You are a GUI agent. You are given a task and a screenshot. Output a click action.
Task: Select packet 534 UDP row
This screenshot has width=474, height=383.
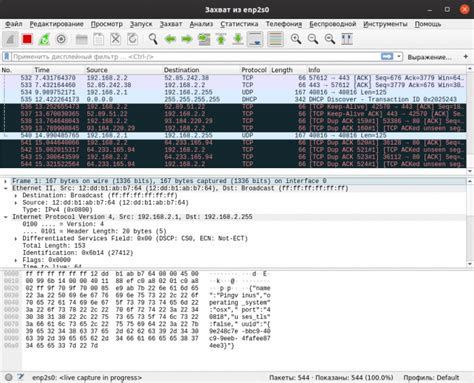233,92
